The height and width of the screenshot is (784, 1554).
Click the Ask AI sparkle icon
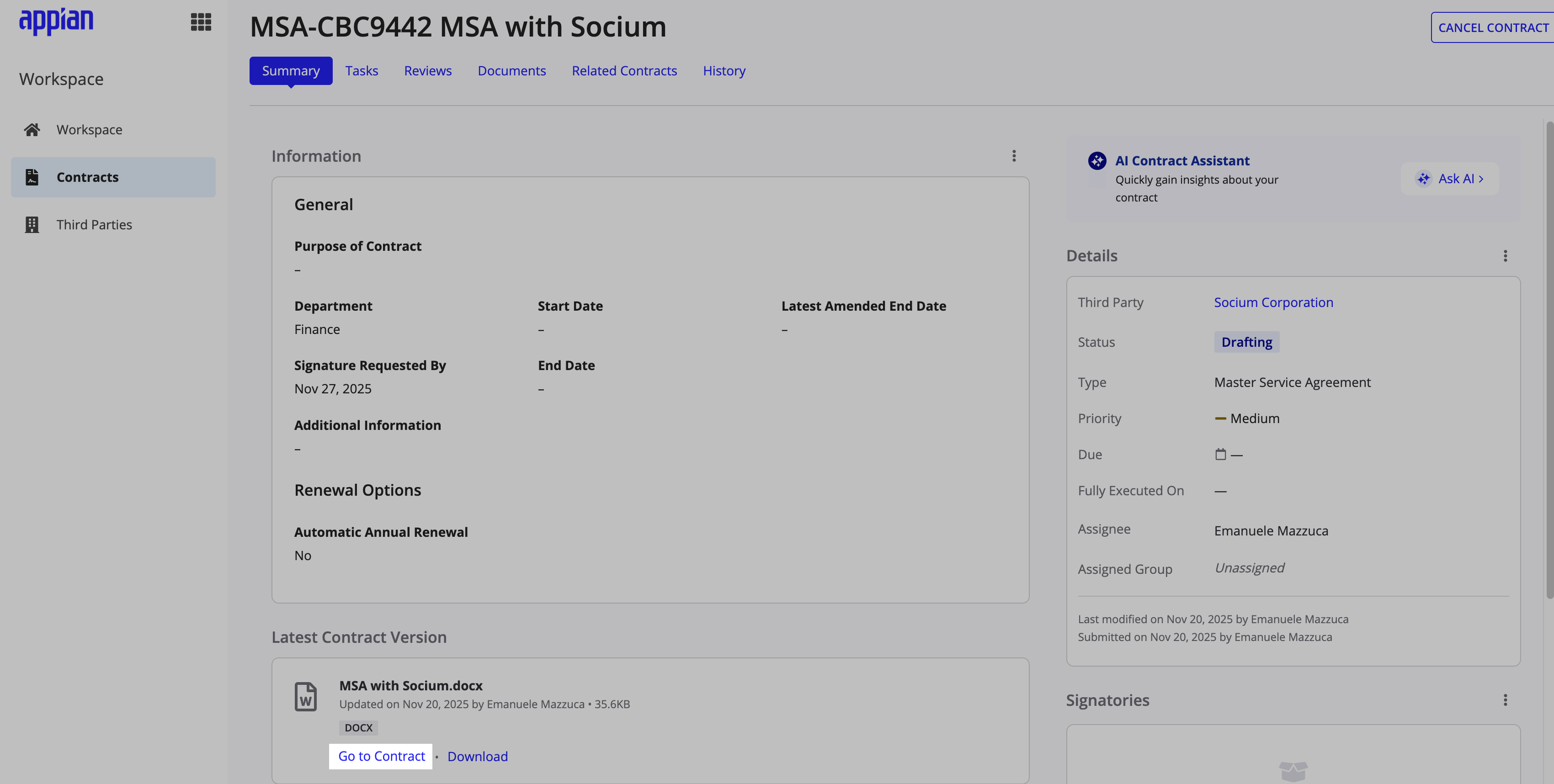[x=1424, y=179]
